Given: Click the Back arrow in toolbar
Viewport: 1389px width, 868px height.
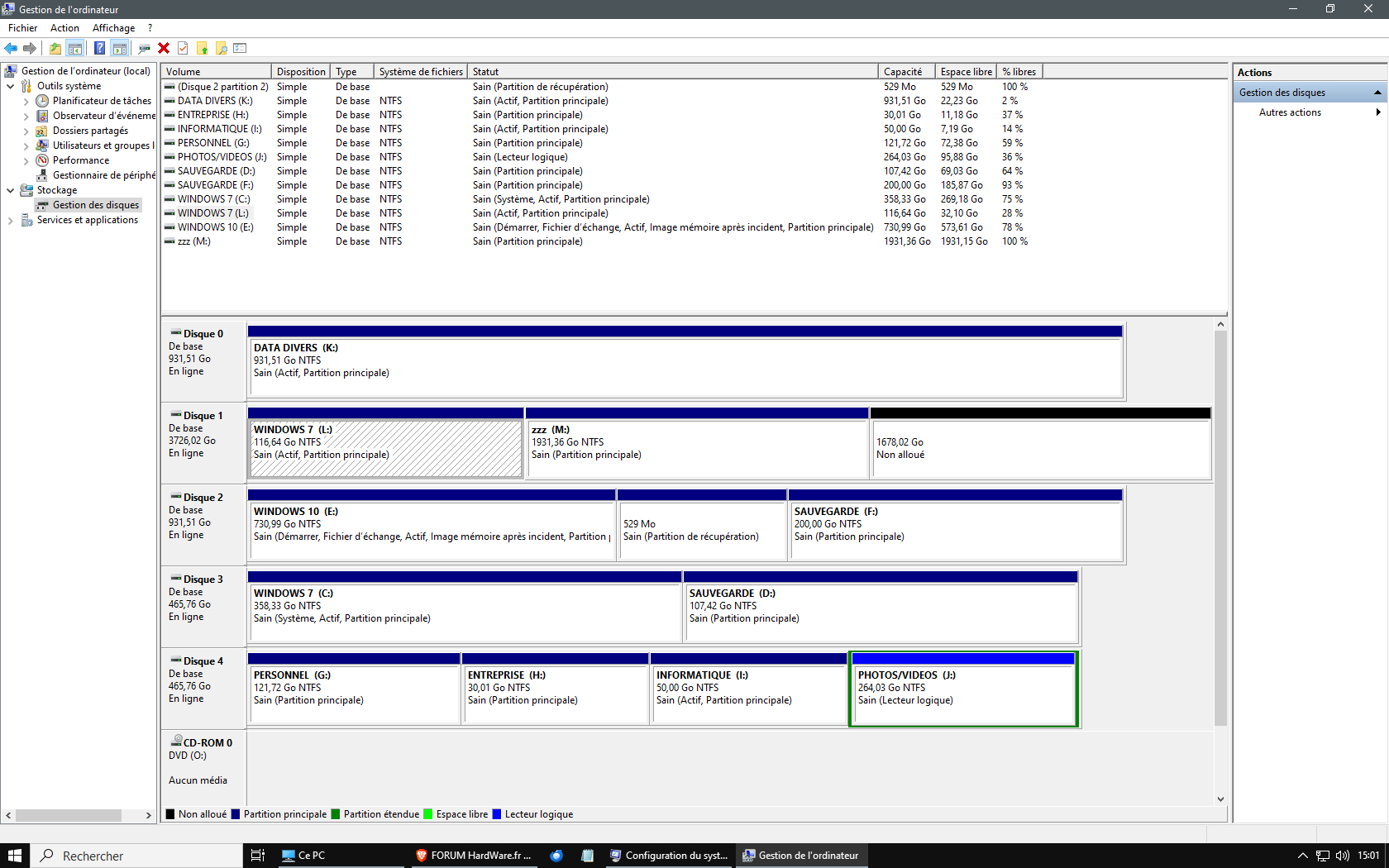Looking at the screenshot, I should 11,48.
